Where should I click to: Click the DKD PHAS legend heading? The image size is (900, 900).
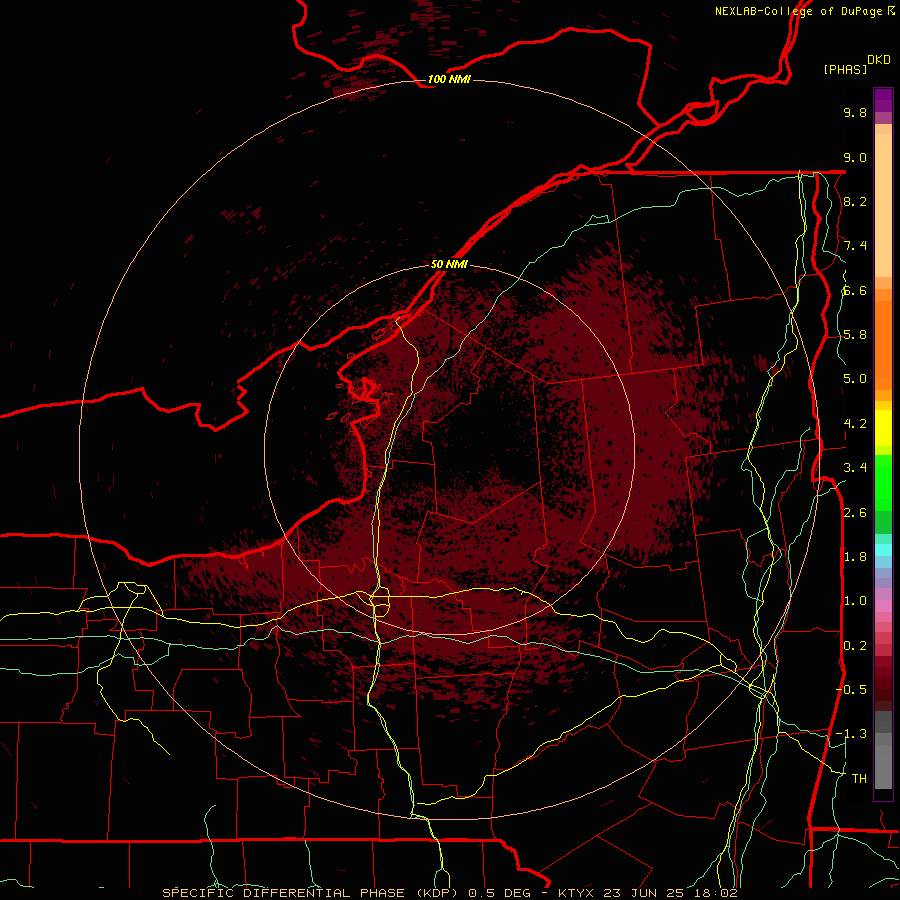pos(856,64)
